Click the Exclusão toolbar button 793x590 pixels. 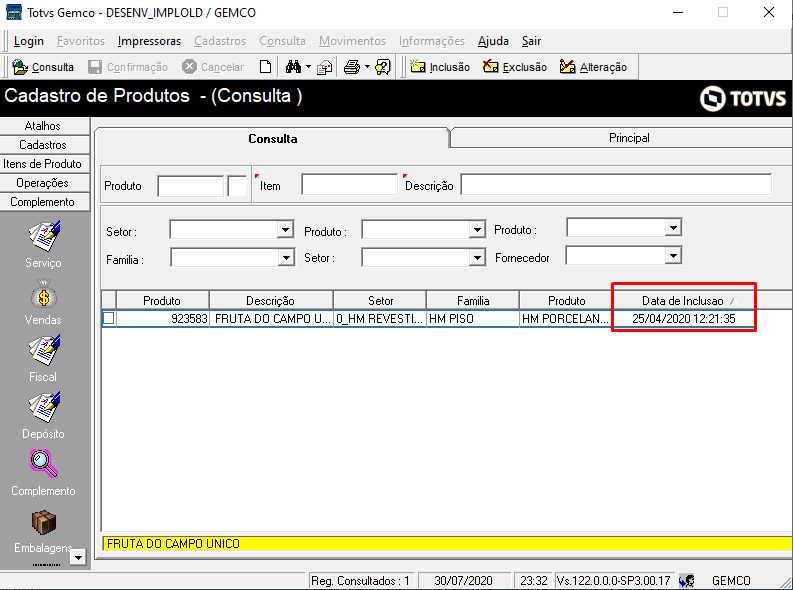(x=515, y=67)
